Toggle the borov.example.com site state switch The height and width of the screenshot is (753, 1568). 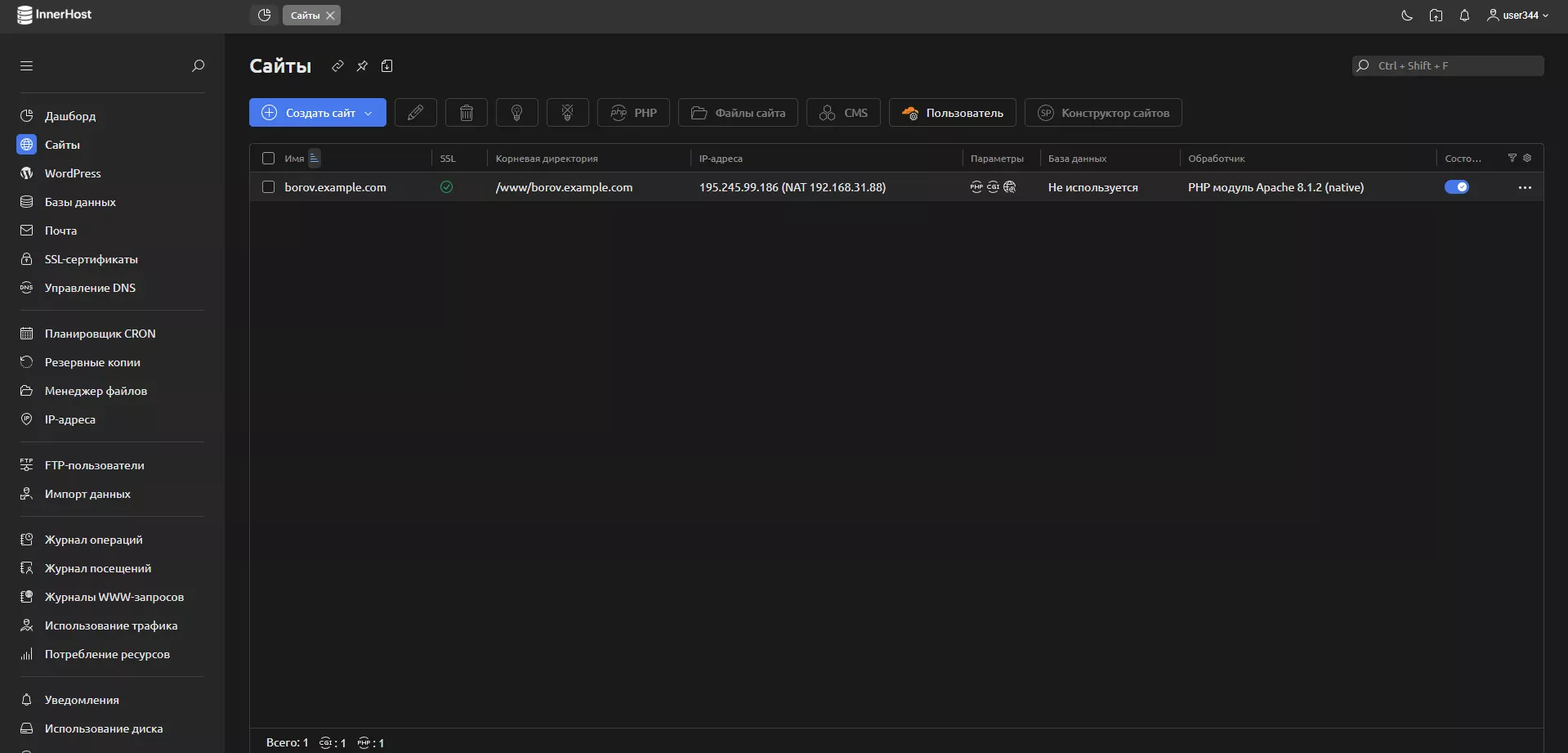1456,187
